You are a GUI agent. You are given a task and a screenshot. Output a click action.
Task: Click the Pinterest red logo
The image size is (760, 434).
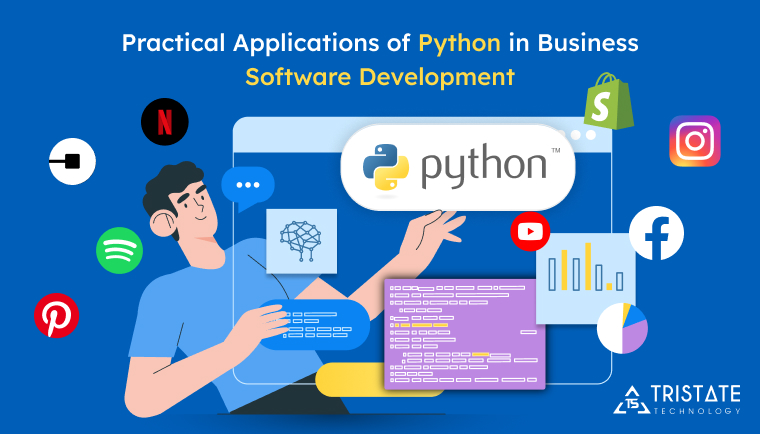pos(56,315)
